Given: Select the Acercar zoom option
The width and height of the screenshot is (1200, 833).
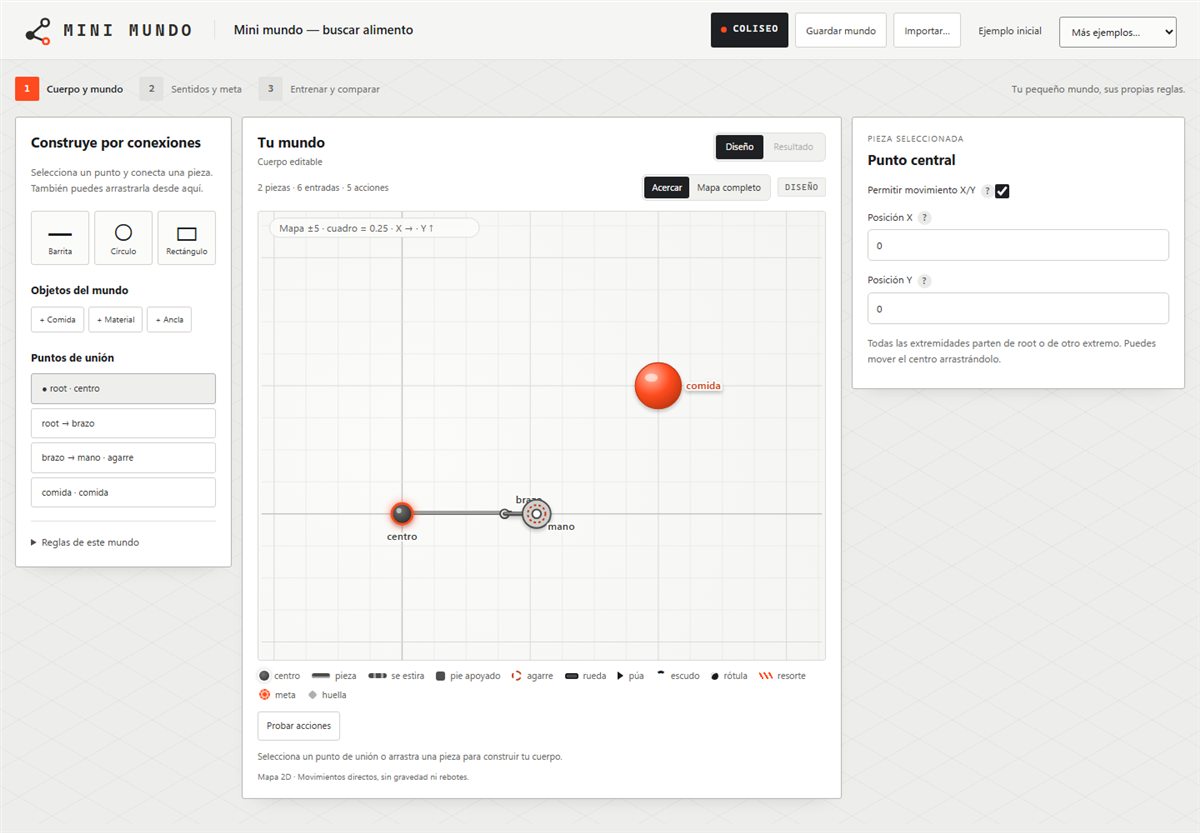Looking at the screenshot, I should [x=667, y=188].
